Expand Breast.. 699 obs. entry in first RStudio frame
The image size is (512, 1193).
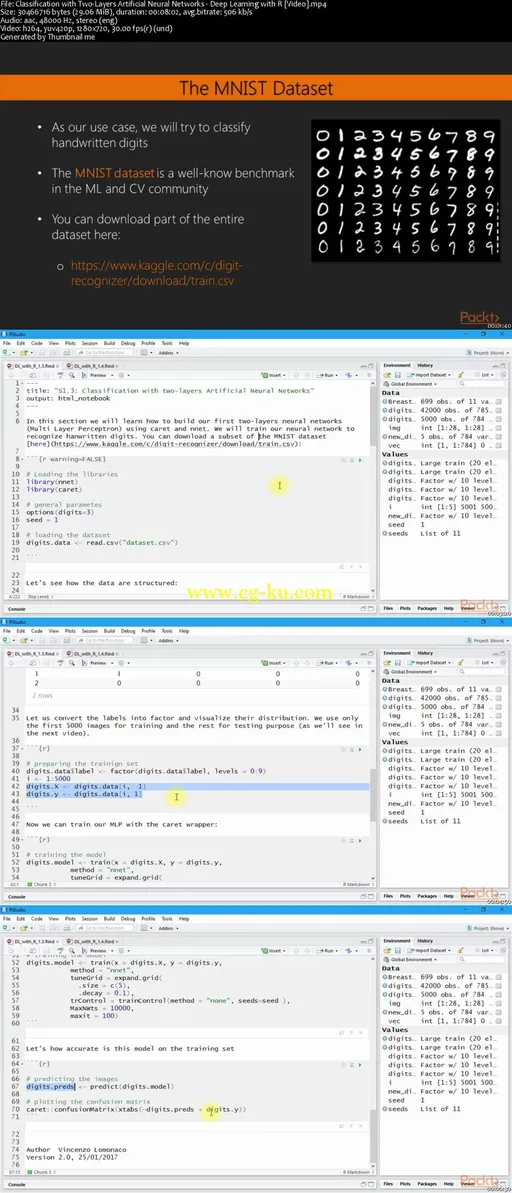click(x=384, y=400)
